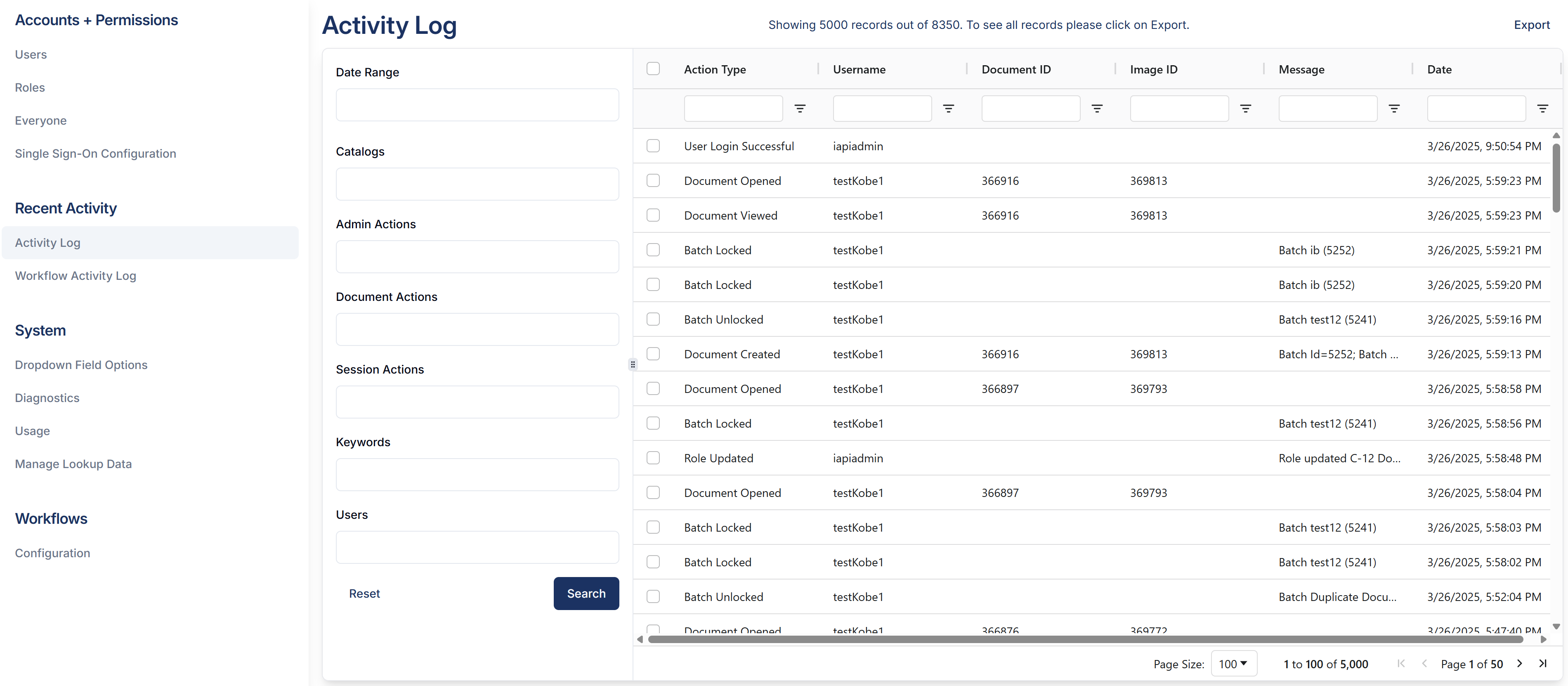Open the Page Size dropdown
The width and height of the screenshot is (1568, 686).
pos(1233,663)
